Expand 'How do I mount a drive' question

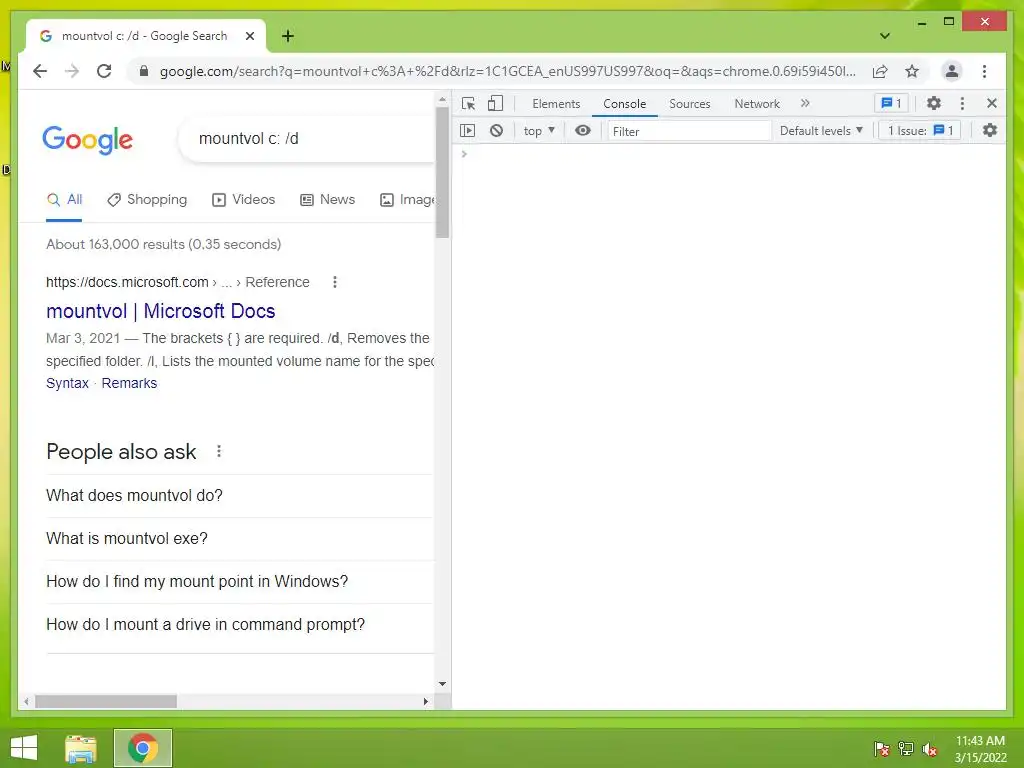239,625
